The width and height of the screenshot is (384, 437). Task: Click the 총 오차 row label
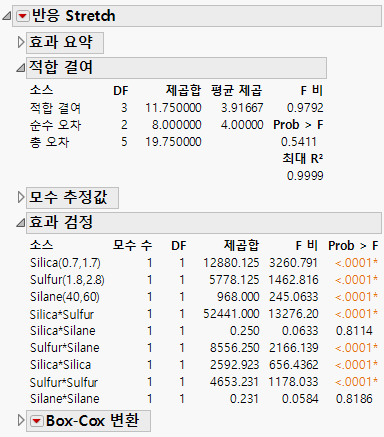point(49,142)
